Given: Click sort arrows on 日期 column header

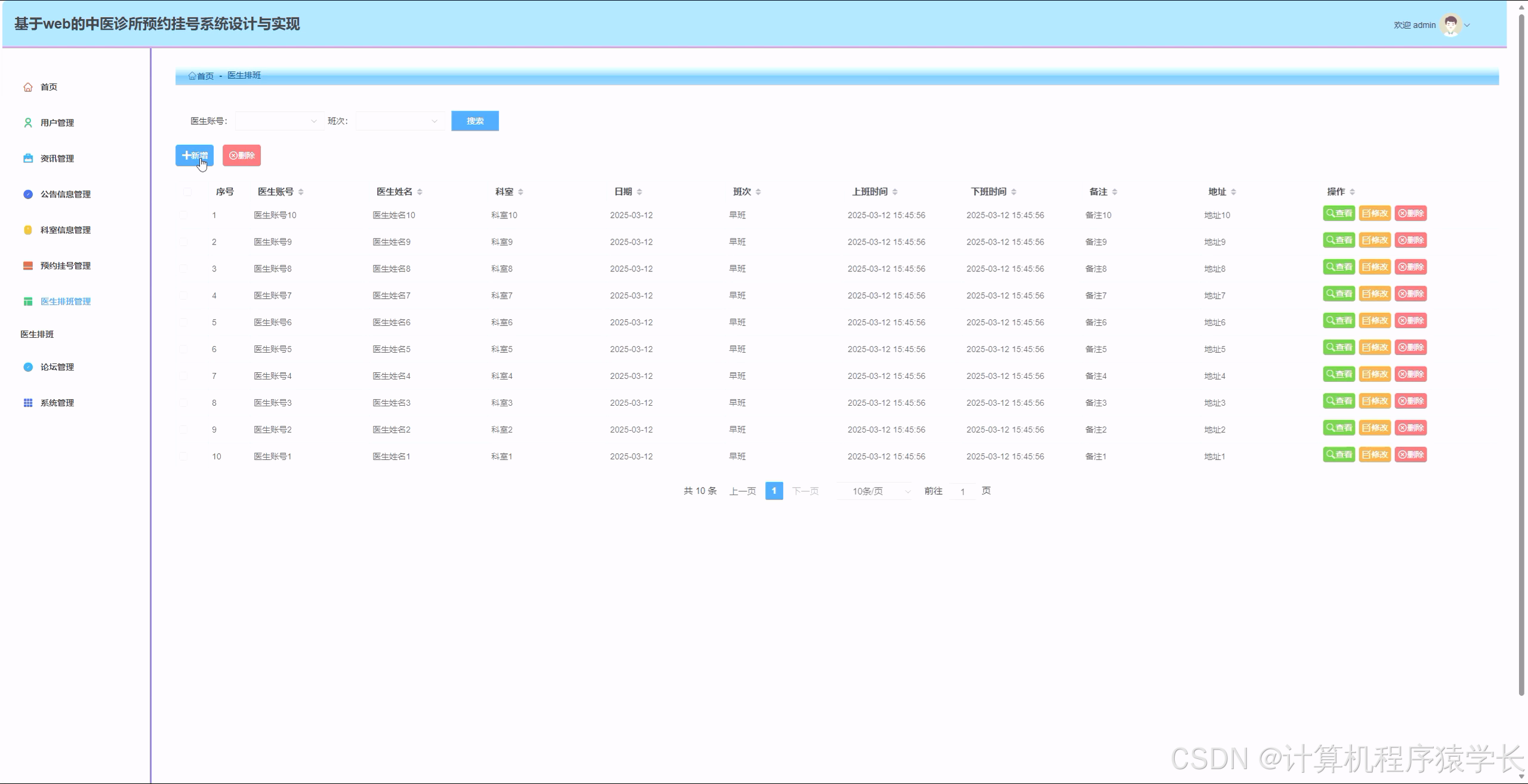Looking at the screenshot, I should (639, 192).
